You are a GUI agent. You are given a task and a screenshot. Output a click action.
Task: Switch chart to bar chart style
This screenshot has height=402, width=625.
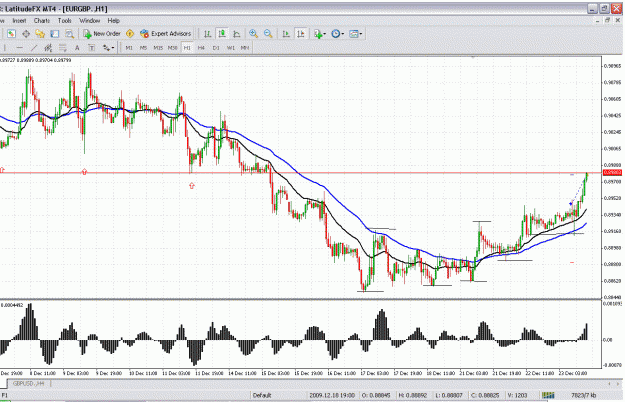tap(208, 34)
